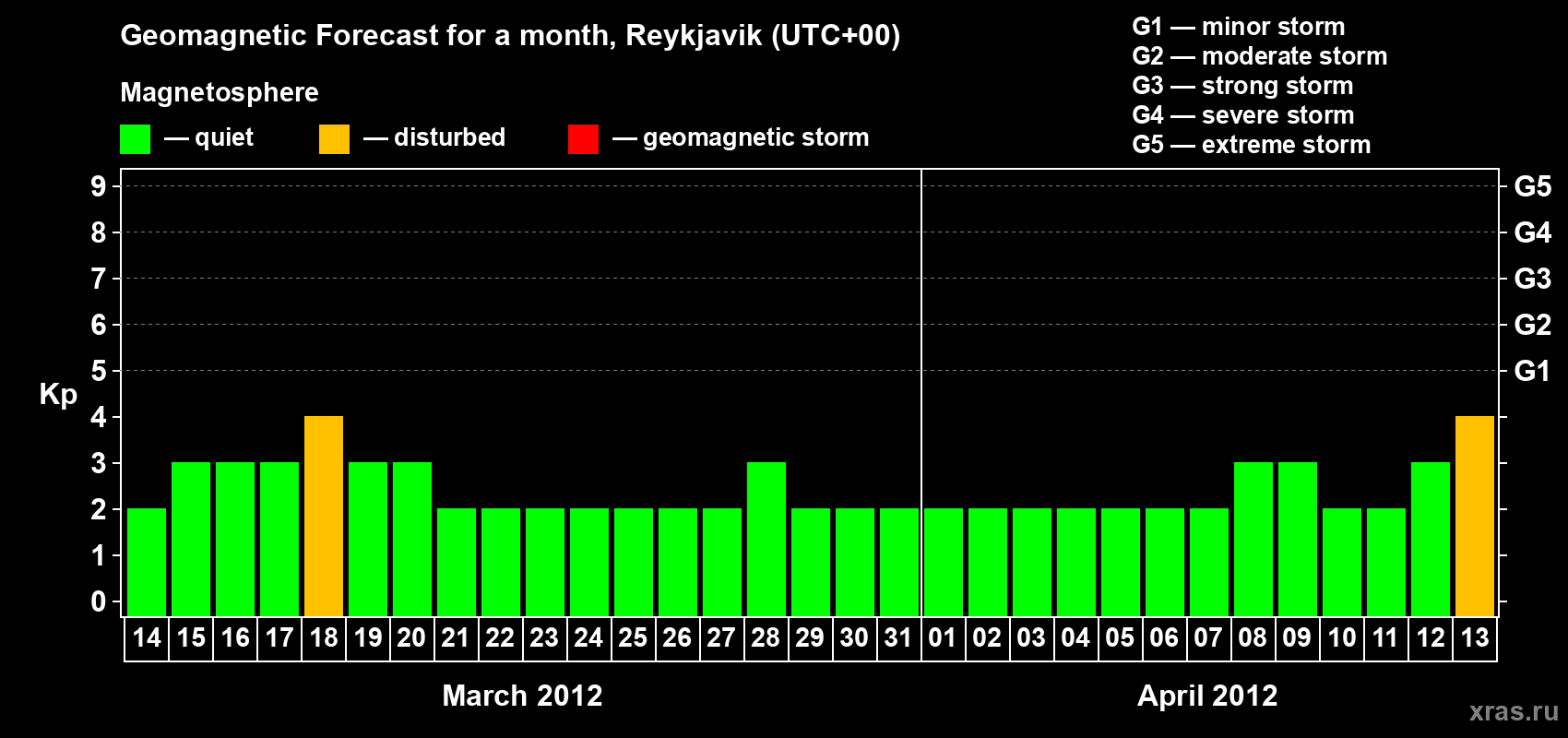The width and height of the screenshot is (1568, 738).
Task: Click the Magnetosphere heading
Action: (220, 92)
